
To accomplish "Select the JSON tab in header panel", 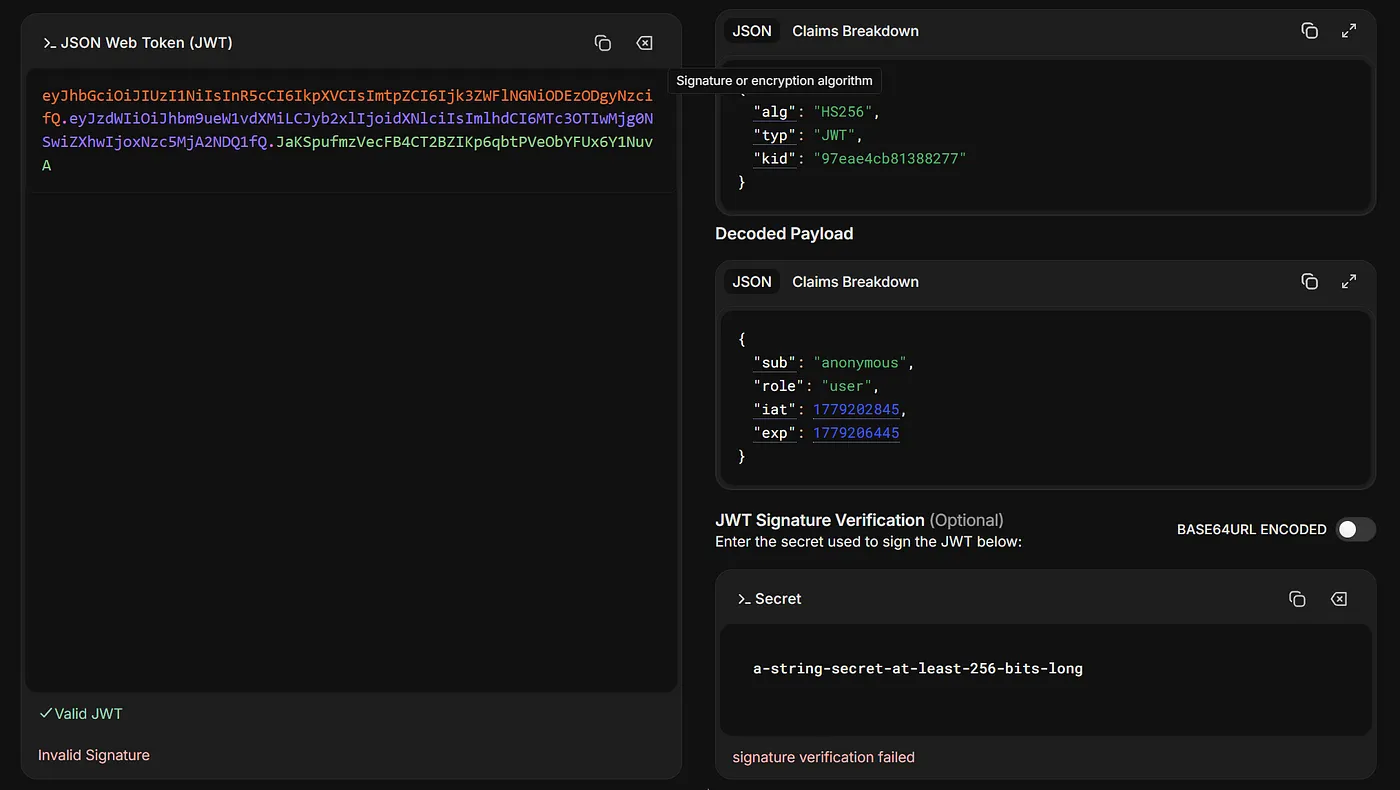I will (x=752, y=31).
